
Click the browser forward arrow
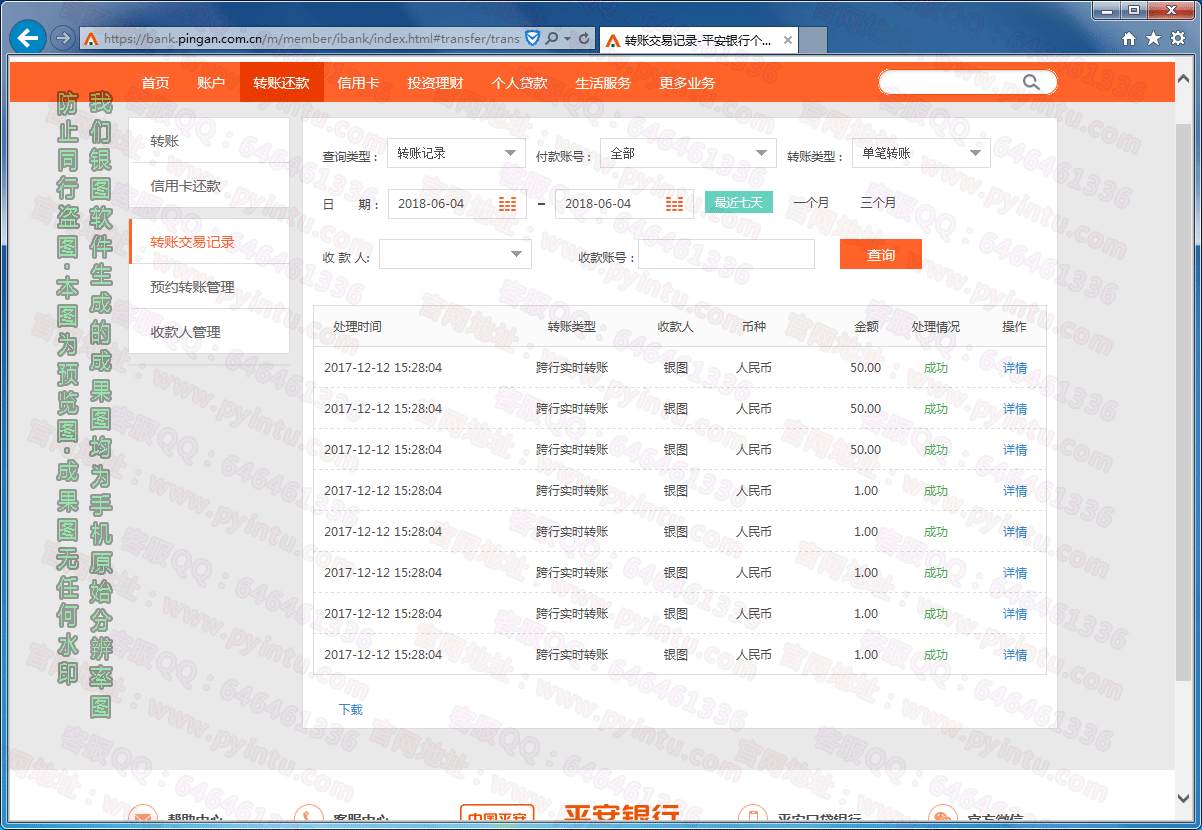pos(62,38)
